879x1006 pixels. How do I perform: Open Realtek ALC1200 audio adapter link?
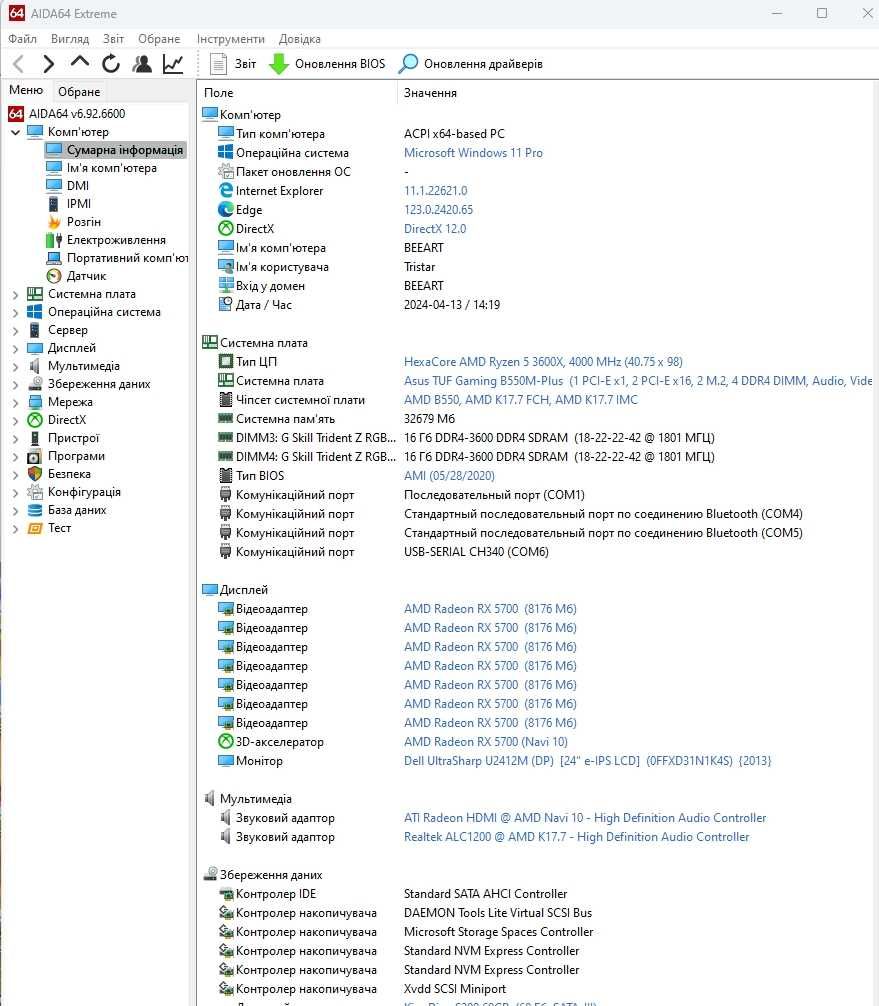pos(576,837)
